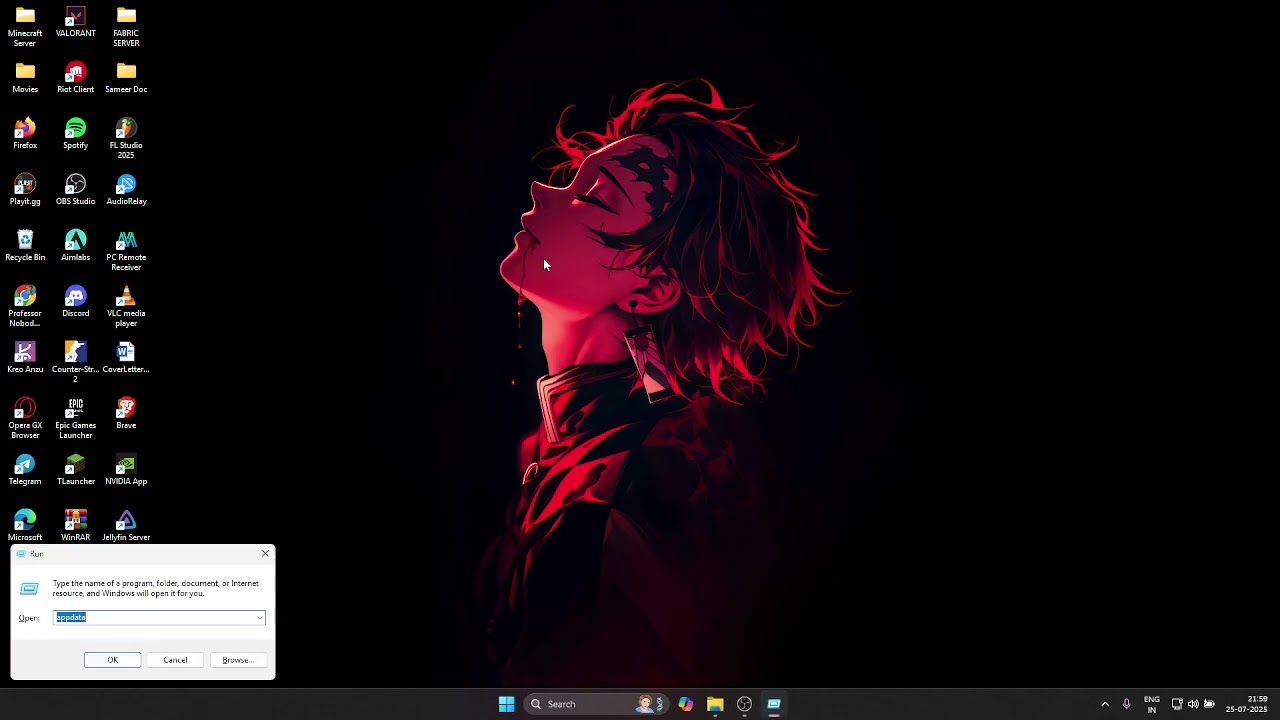Select the AudioRelay icon

pyautogui.click(x=126, y=189)
